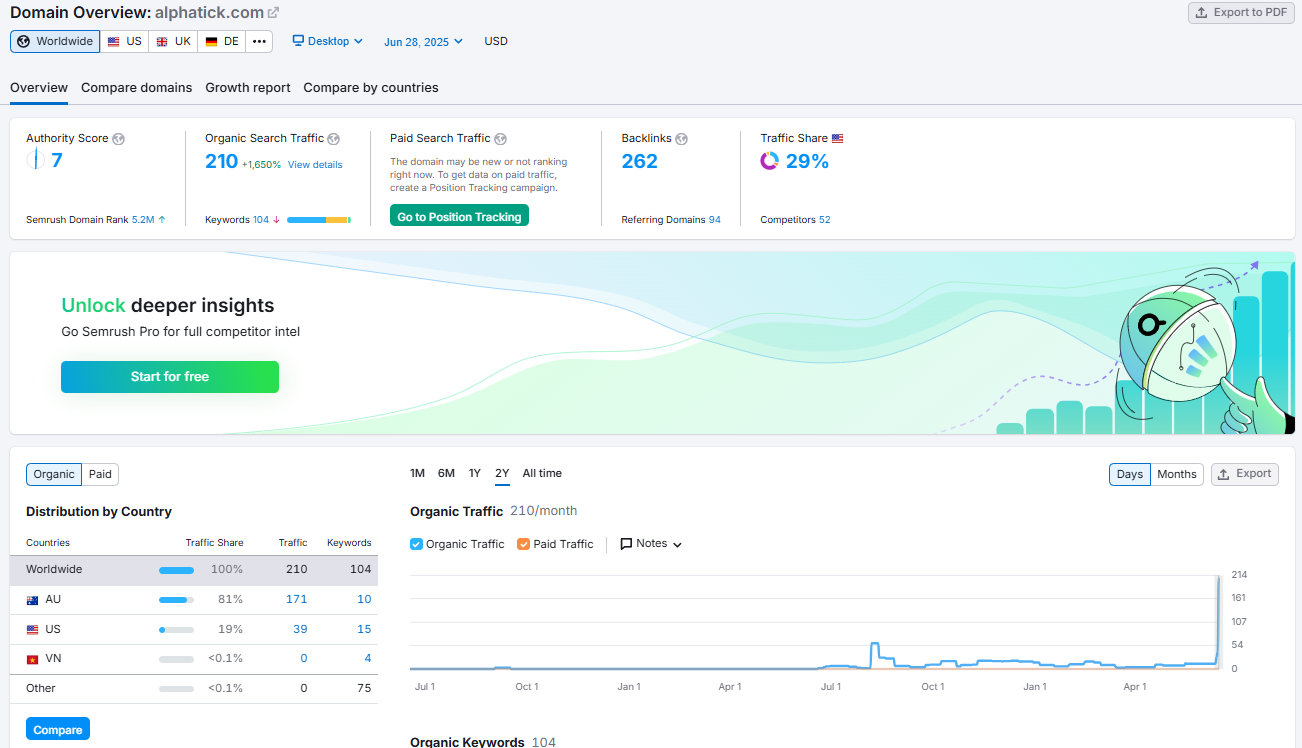Toggle the Paid Traffic checkbox
This screenshot has width=1302, height=748.
point(524,544)
